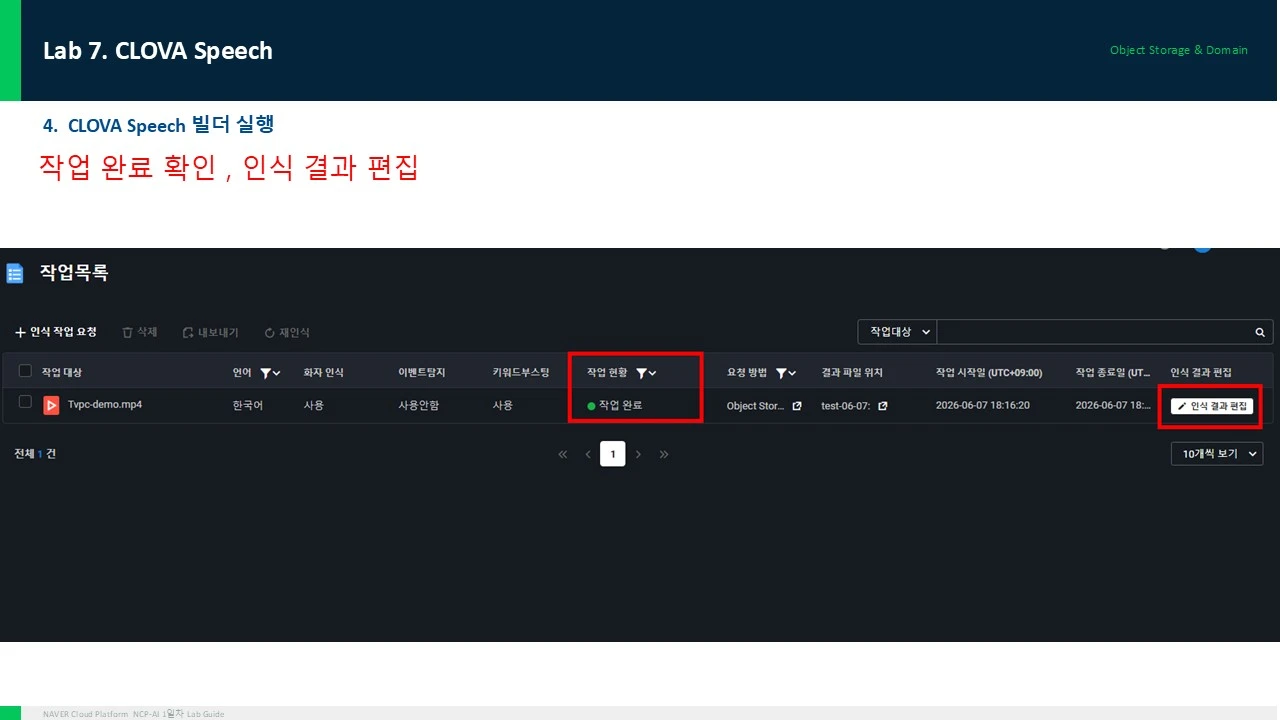Screen dimensions: 1280x720
Task: Go to the first page of results
Action: click(x=563, y=454)
